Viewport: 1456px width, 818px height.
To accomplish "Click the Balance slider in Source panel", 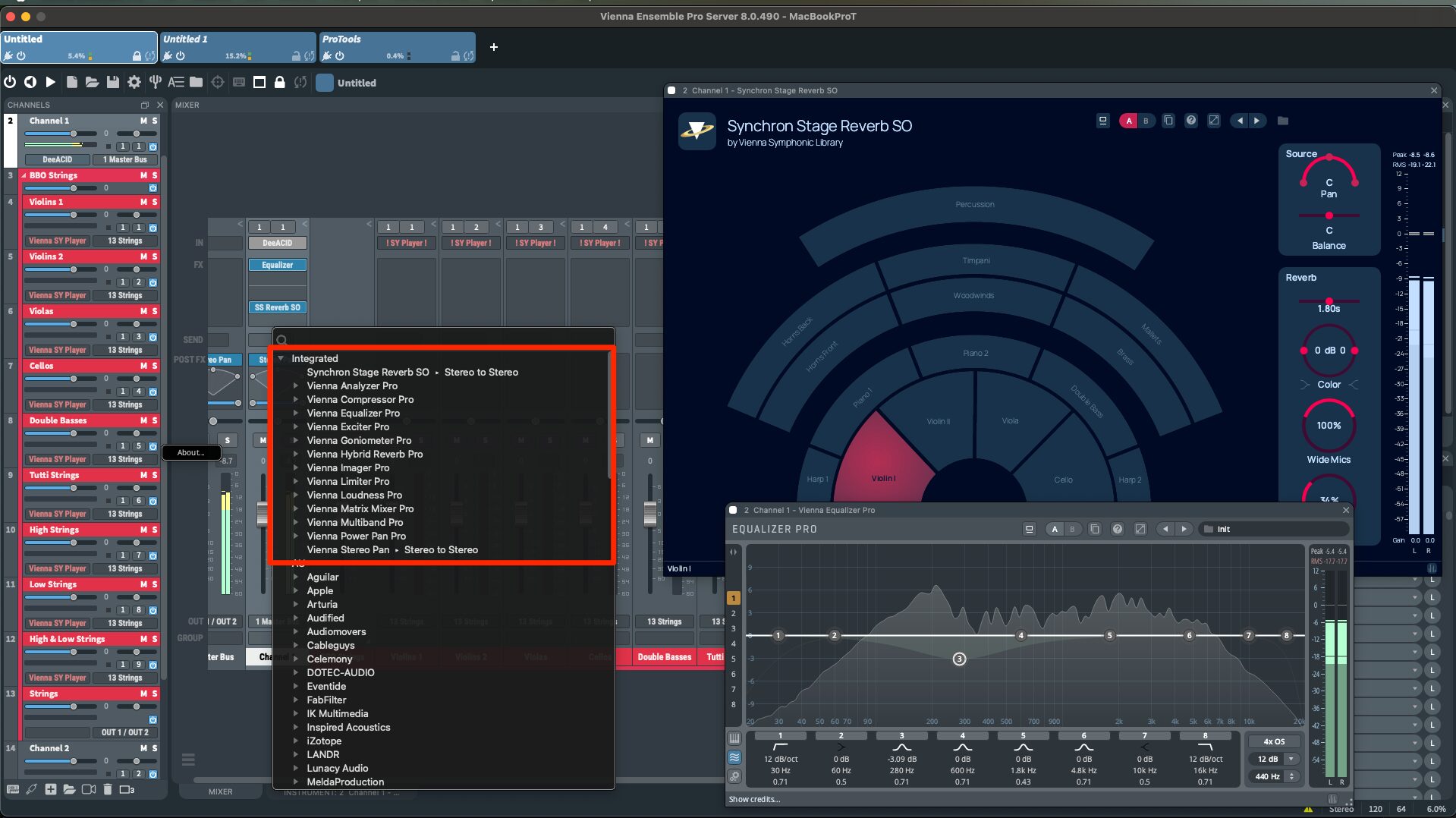I will pos(1329,216).
